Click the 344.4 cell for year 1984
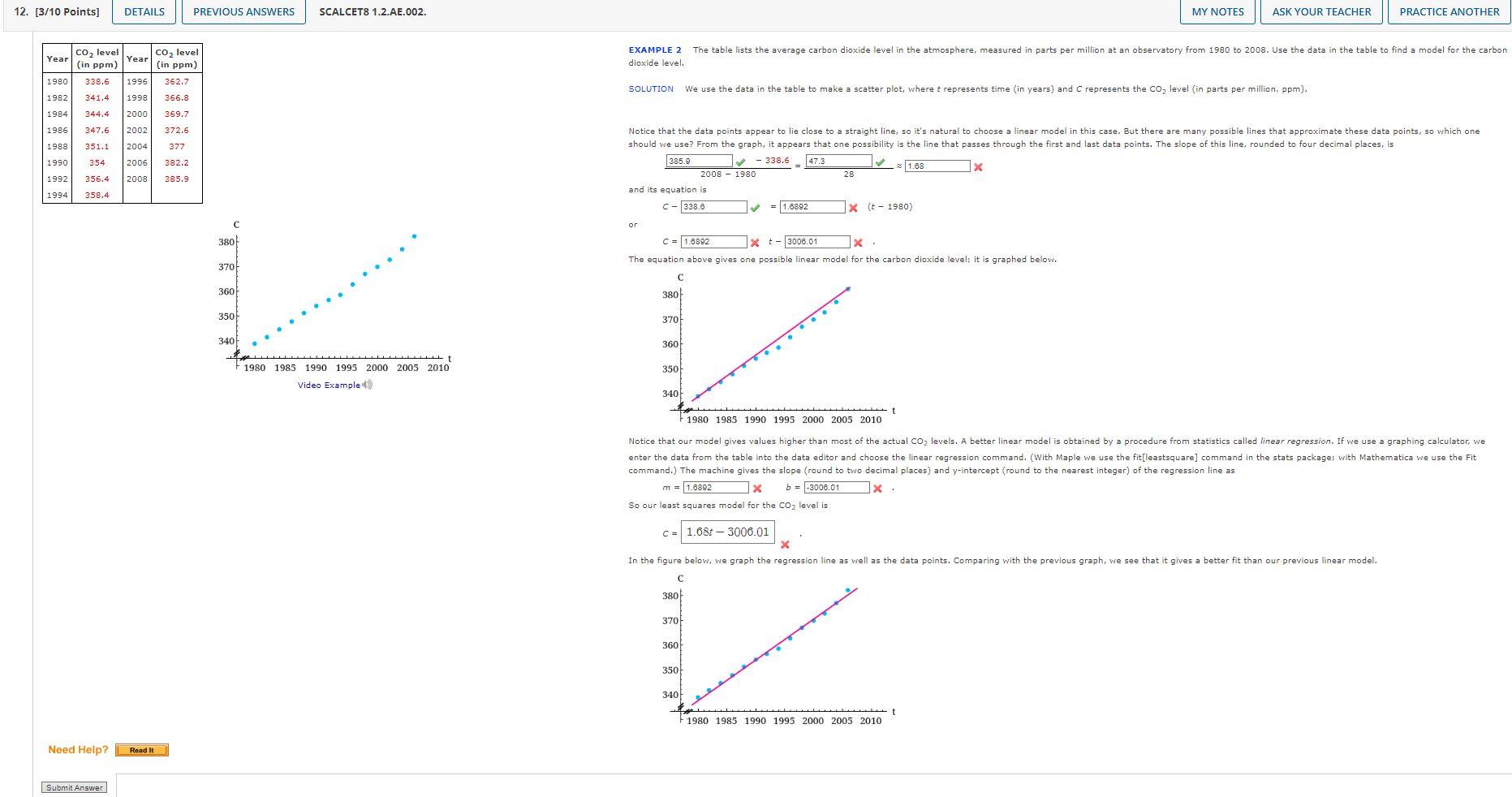The height and width of the screenshot is (797, 1512). pos(97,114)
